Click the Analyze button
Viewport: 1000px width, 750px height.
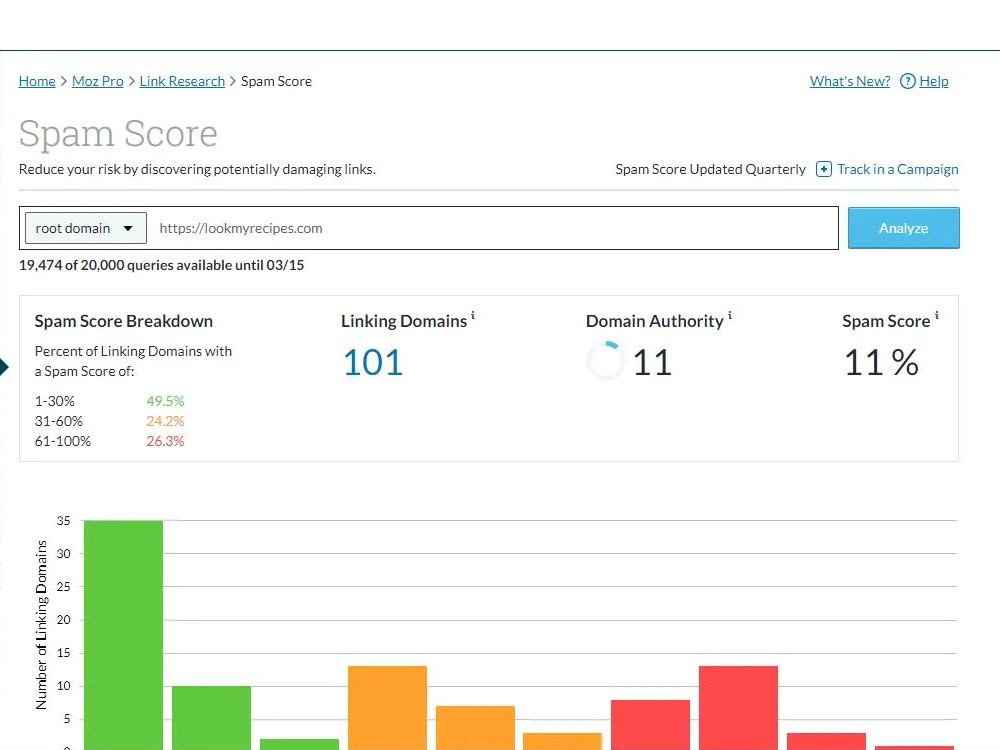pyautogui.click(x=903, y=228)
